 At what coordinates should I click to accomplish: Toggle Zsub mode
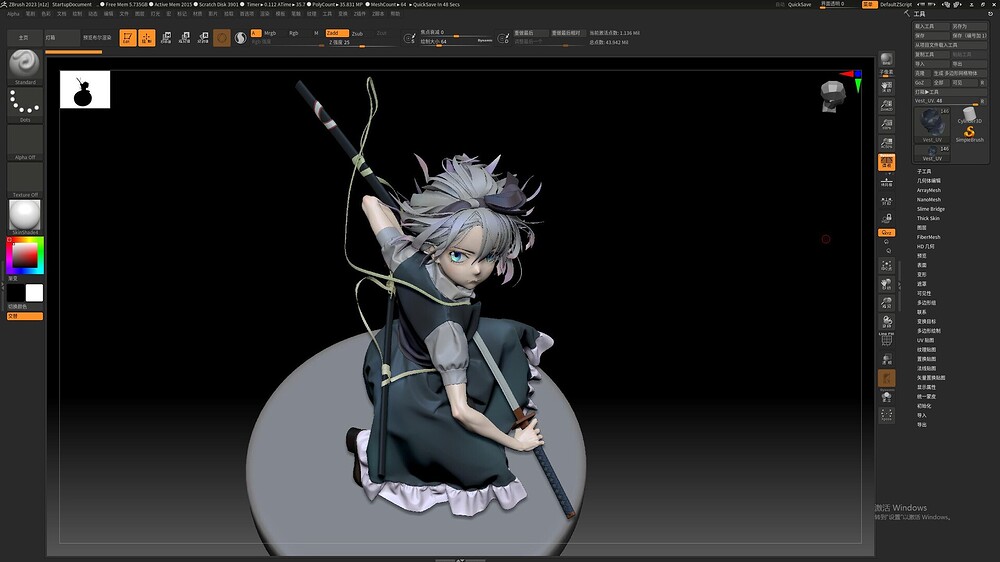point(358,33)
